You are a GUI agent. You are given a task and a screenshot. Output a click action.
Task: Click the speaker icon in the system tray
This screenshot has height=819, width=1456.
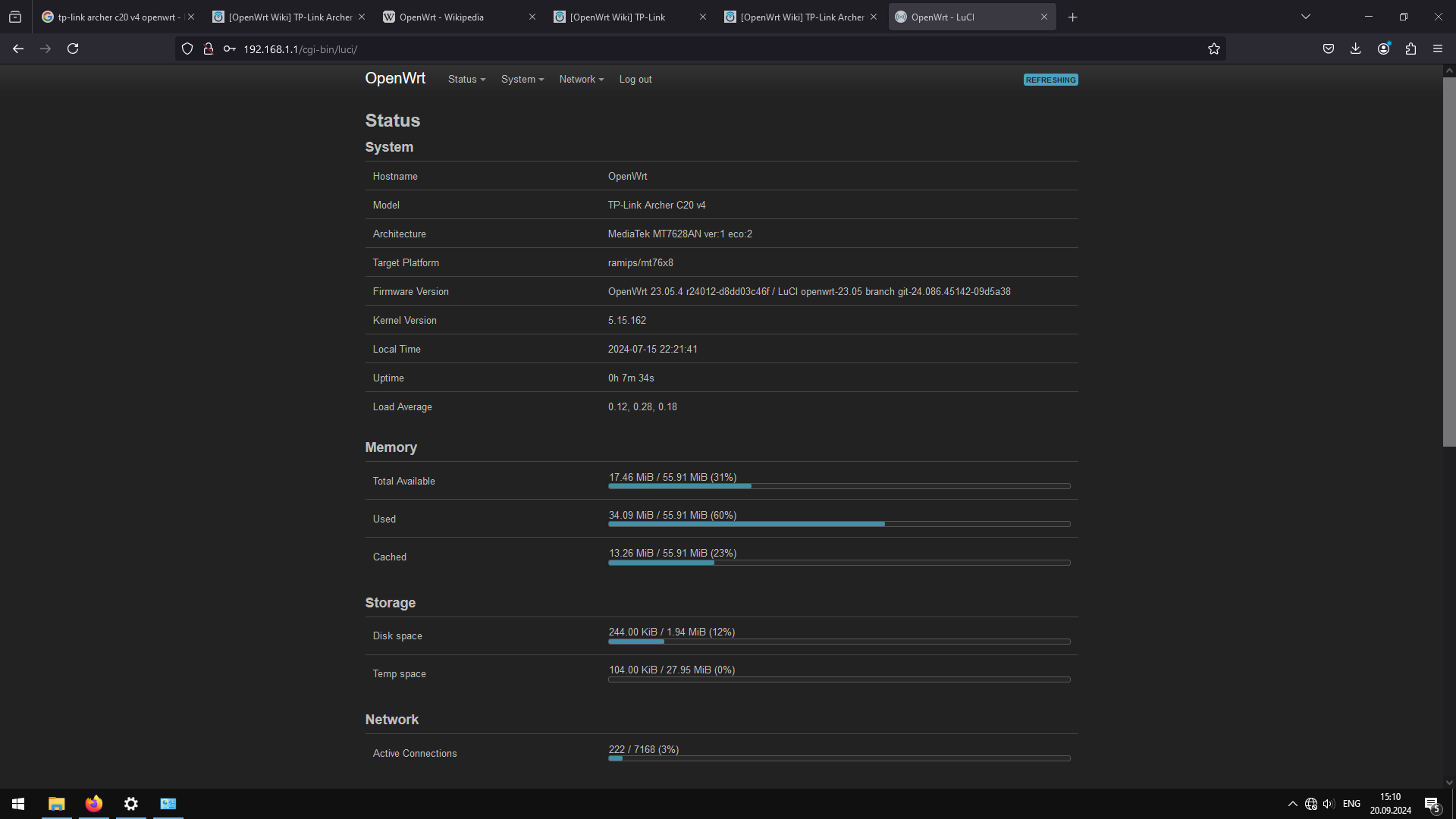(1329, 803)
